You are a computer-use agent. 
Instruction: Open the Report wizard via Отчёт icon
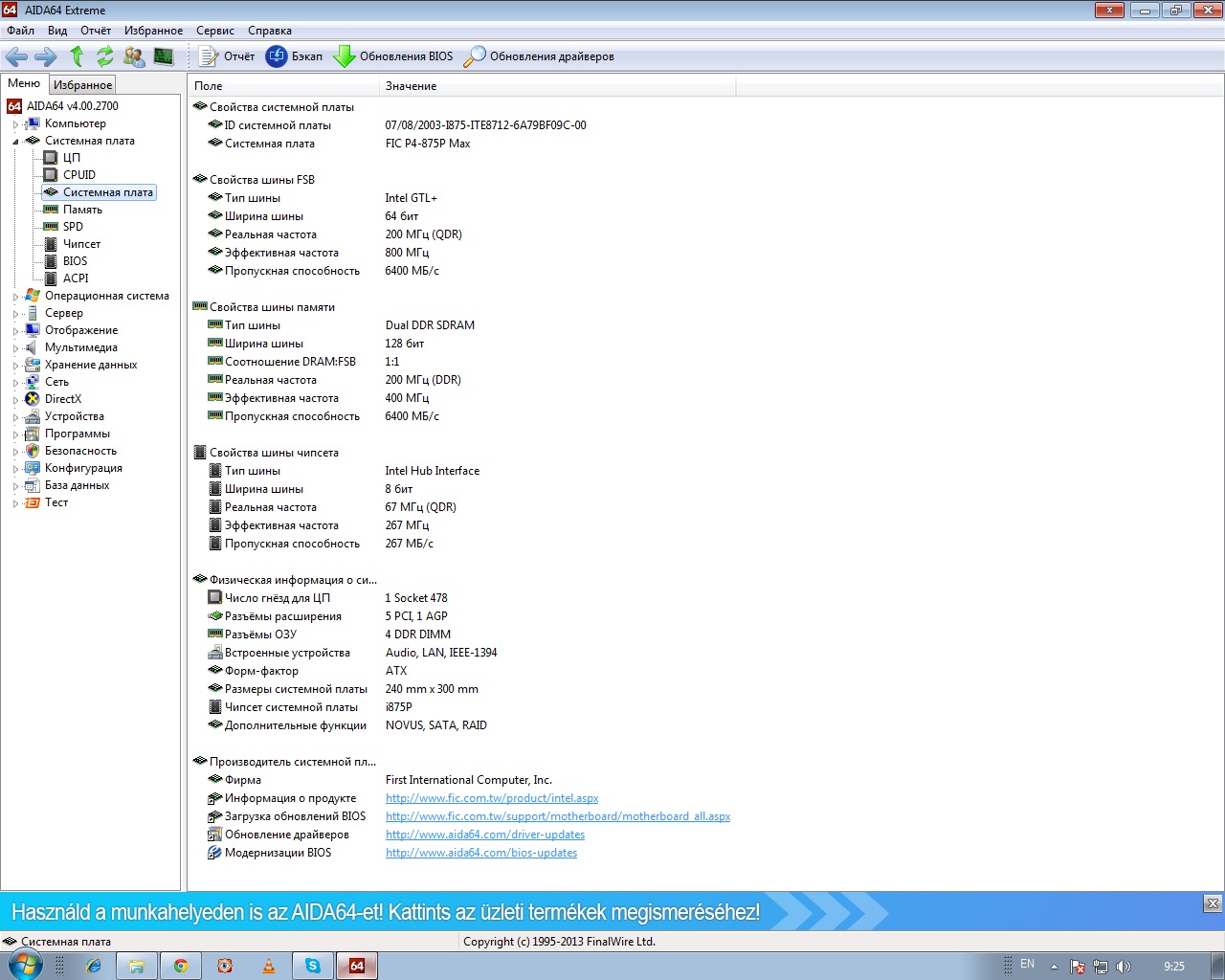pyautogui.click(x=209, y=56)
